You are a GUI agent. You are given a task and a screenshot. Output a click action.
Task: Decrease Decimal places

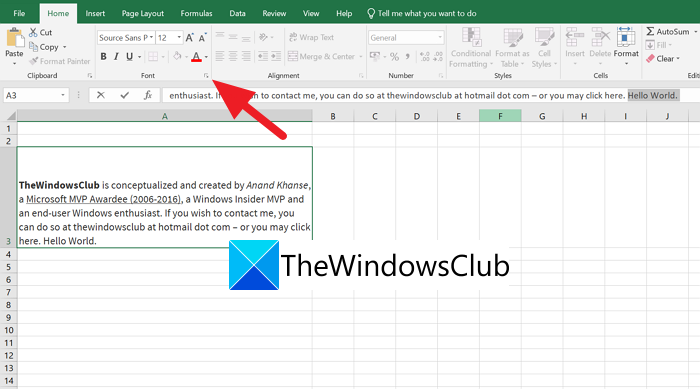pyautogui.click(x=438, y=56)
